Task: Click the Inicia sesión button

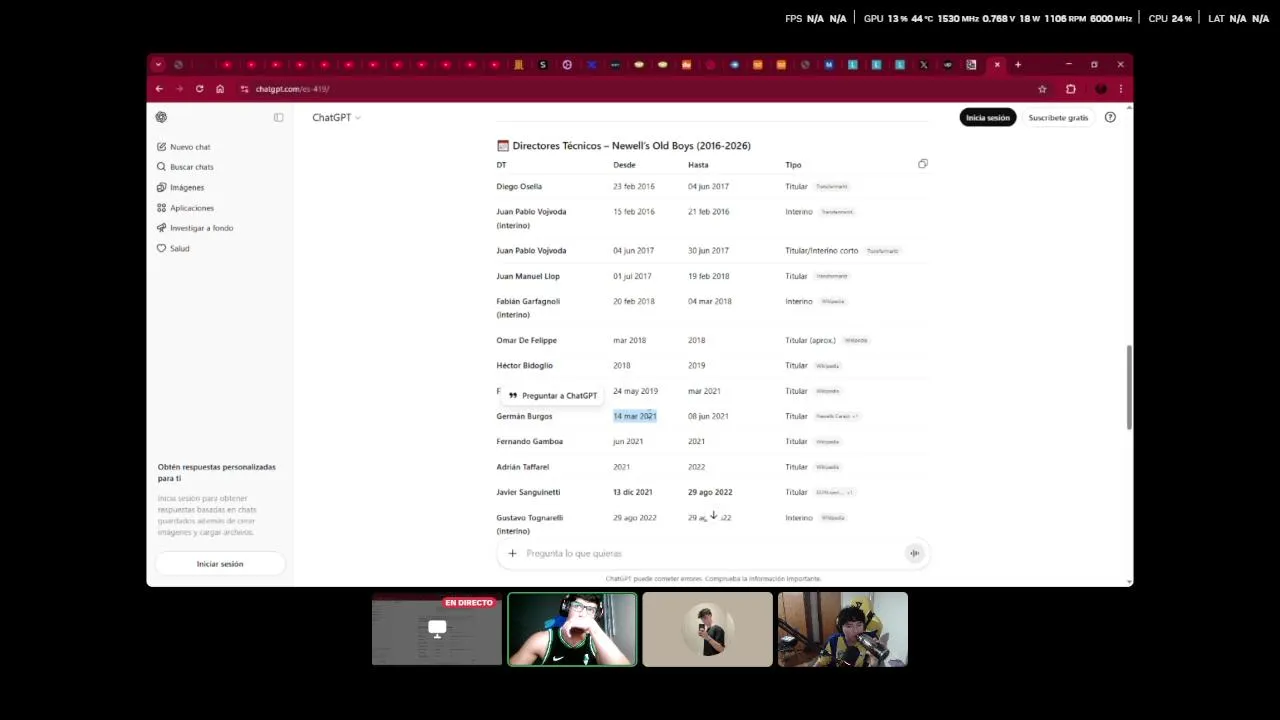Action: point(987,118)
